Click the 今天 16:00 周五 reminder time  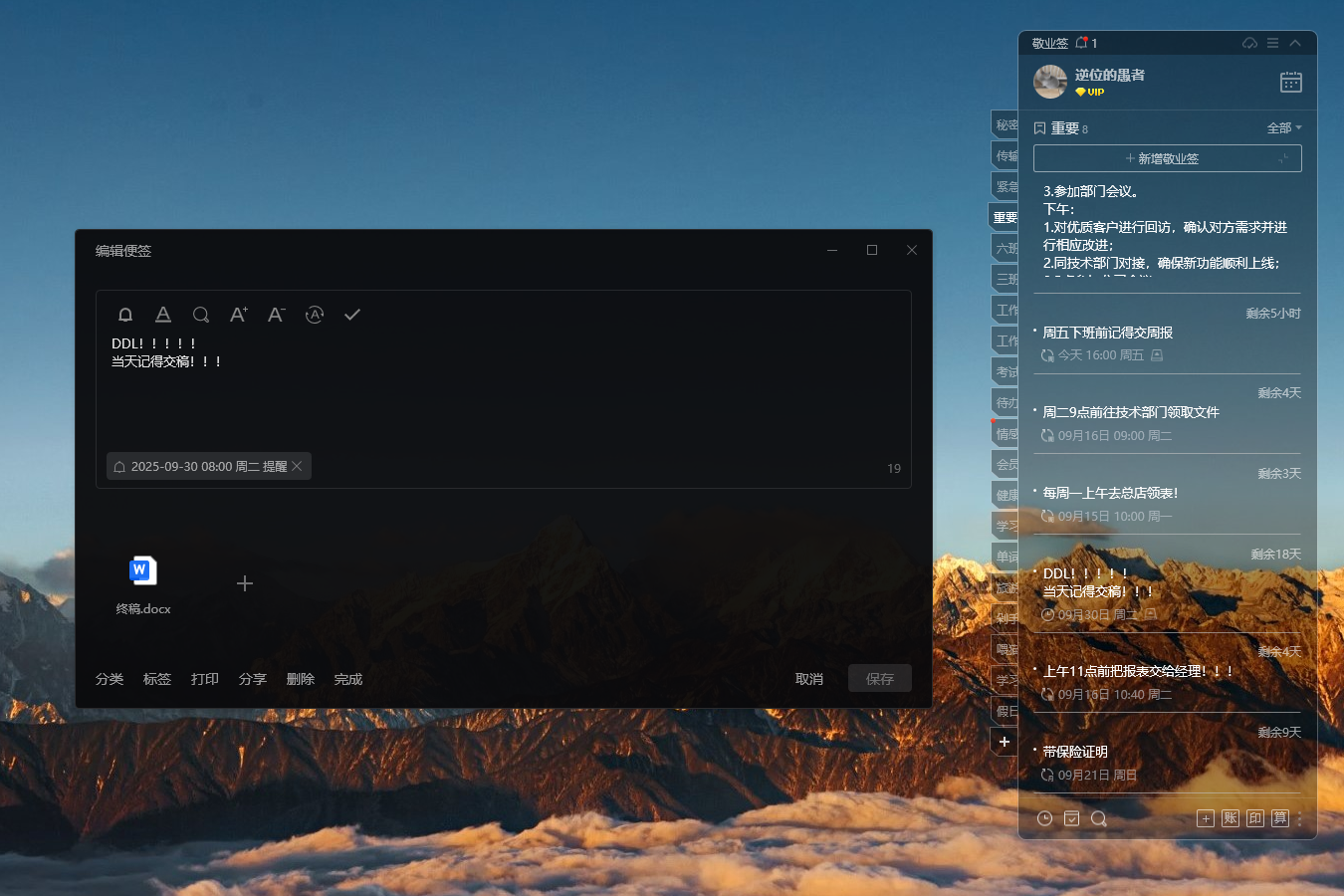tap(1100, 355)
